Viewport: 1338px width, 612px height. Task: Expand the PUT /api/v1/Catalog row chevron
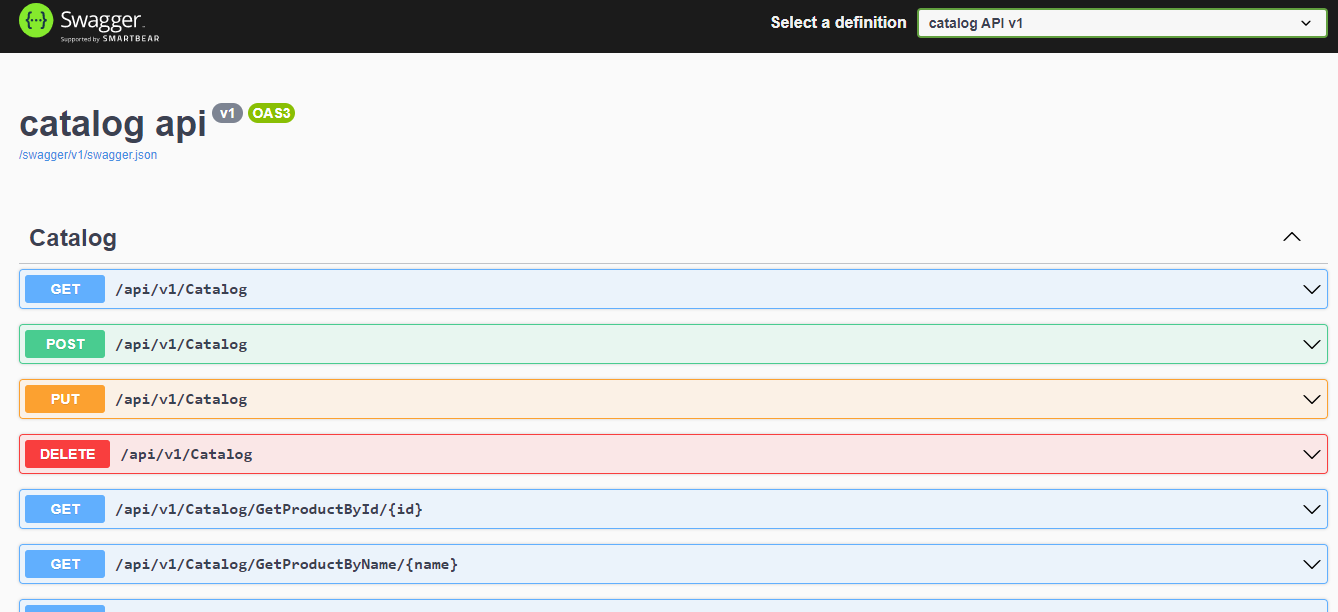1312,399
